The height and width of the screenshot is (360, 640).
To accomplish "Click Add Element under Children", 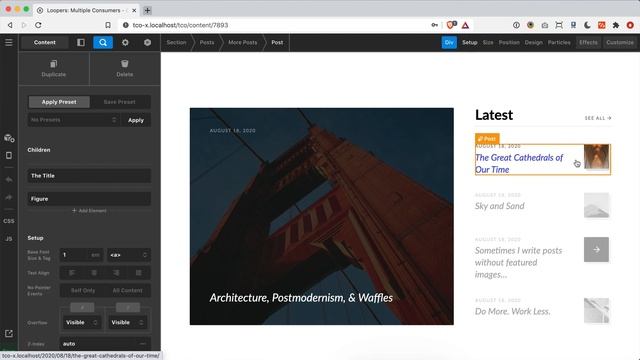I will 89,211.
